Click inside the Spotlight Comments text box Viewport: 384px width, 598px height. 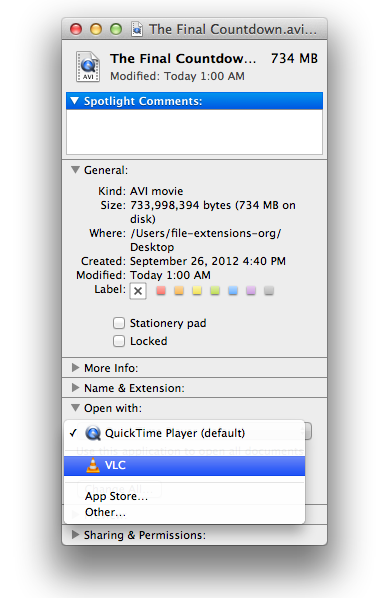pyautogui.click(x=194, y=132)
